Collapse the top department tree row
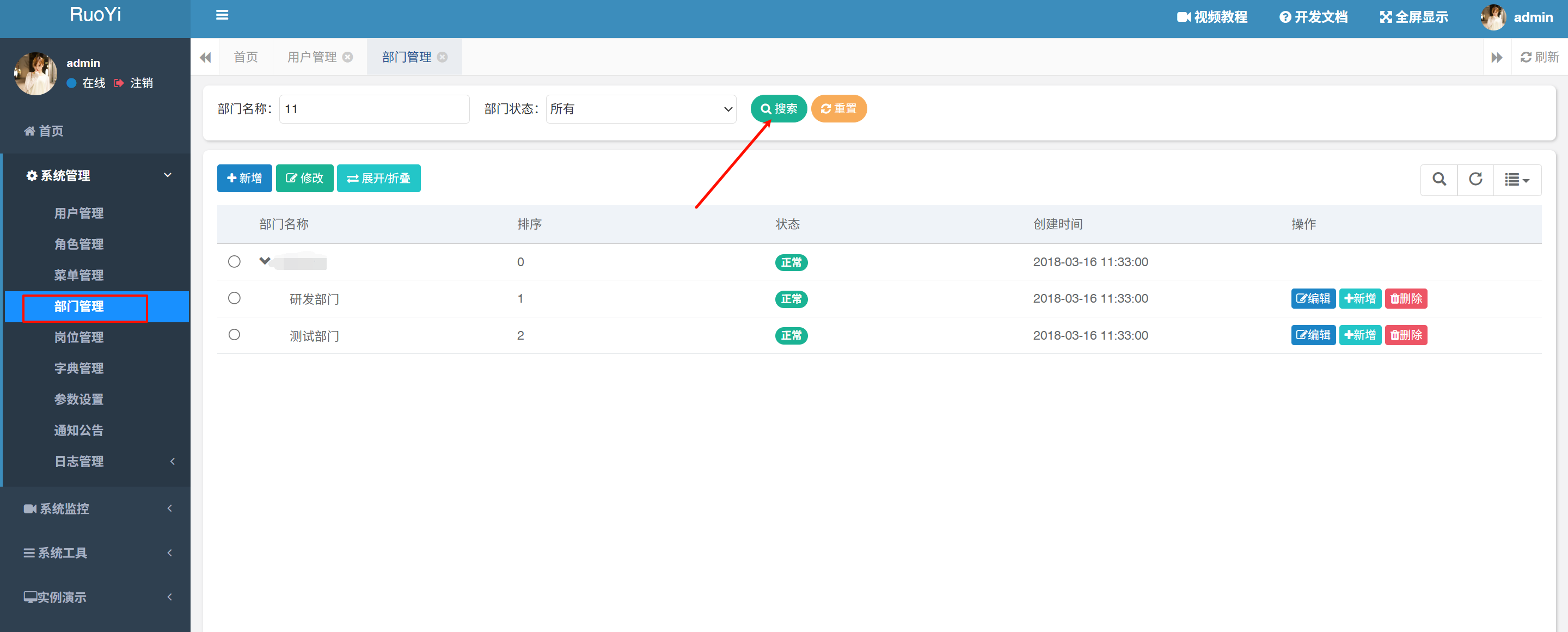The width and height of the screenshot is (1568, 632). [264, 261]
